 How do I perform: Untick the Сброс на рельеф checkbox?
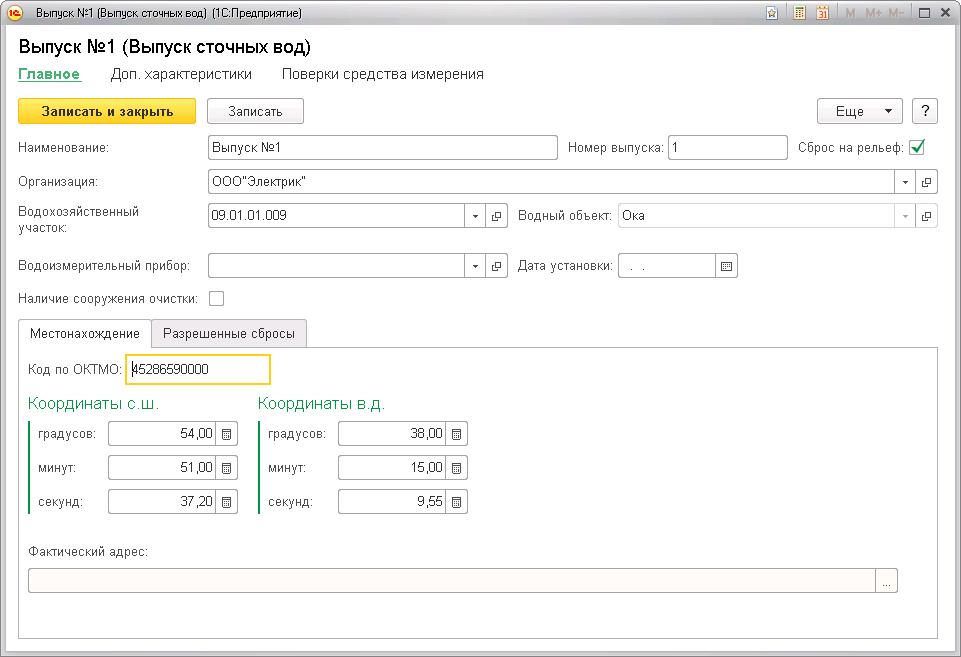coord(917,148)
